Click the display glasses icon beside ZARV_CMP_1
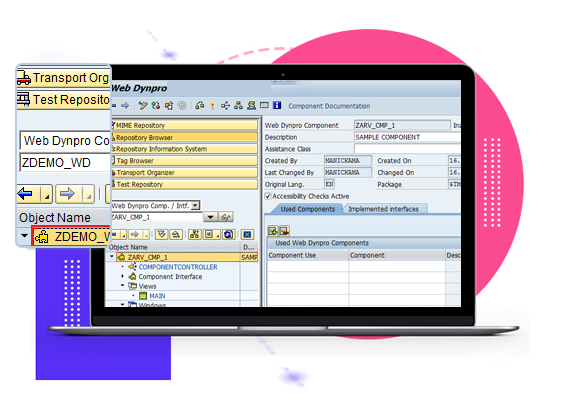Viewport: 570px width, 420px height. pyautogui.click(x=226, y=217)
